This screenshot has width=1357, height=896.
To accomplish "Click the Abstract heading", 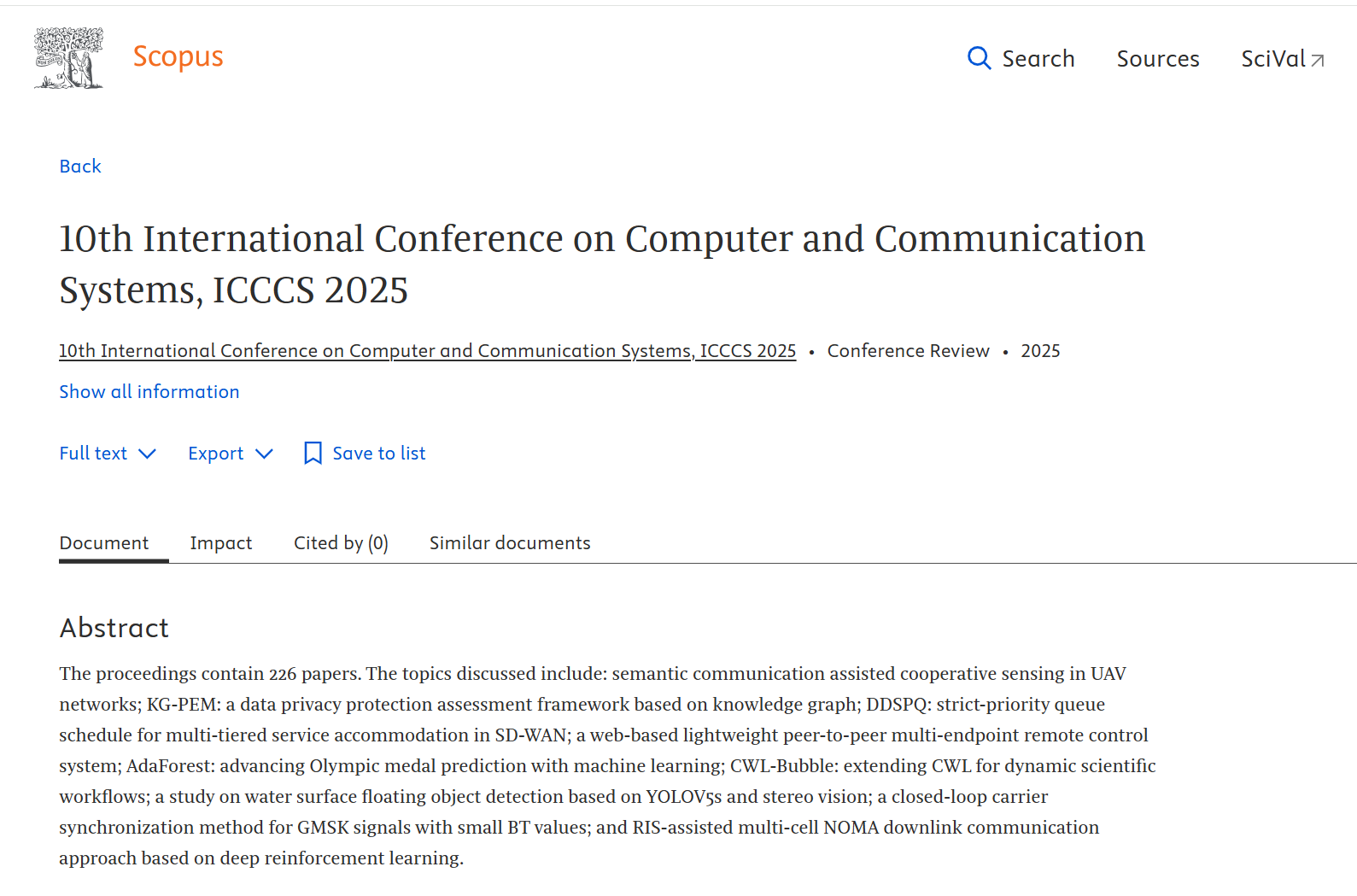I will (114, 628).
